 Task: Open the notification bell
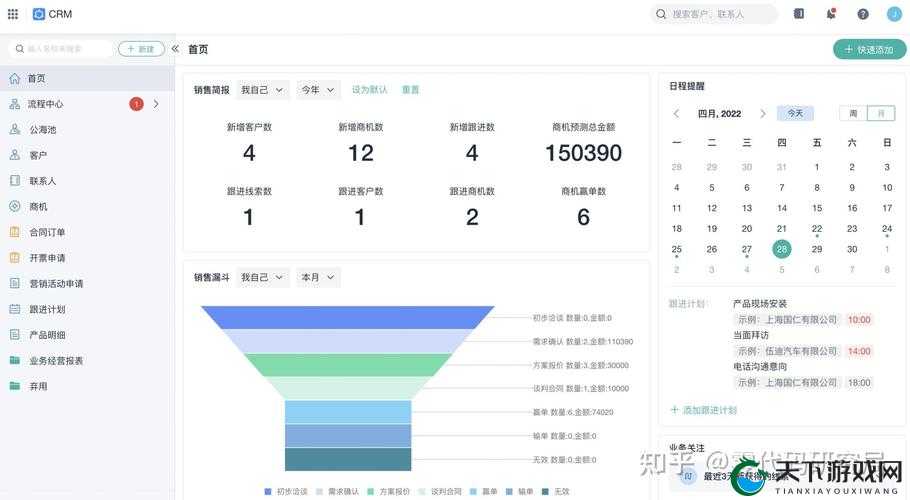[831, 13]
